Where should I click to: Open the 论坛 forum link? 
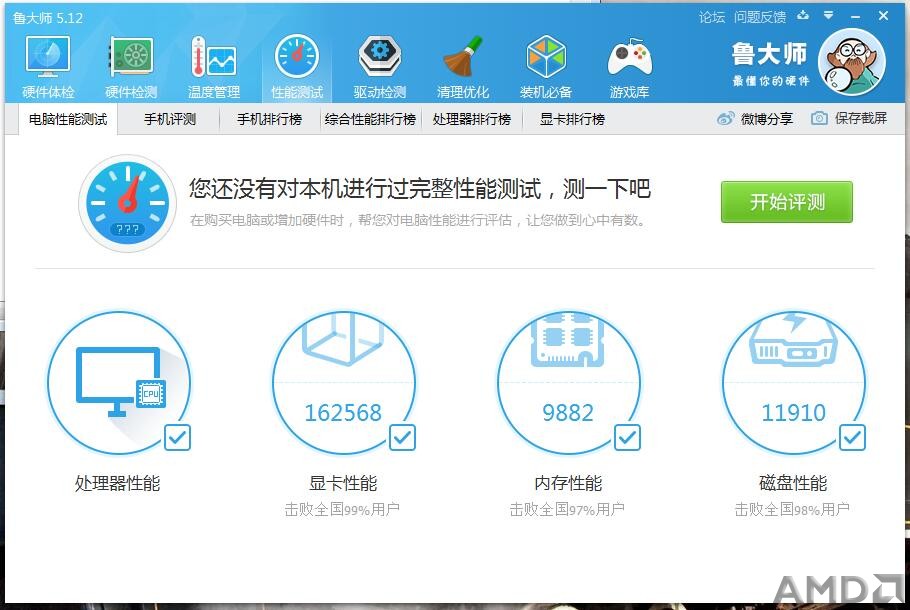712,17
